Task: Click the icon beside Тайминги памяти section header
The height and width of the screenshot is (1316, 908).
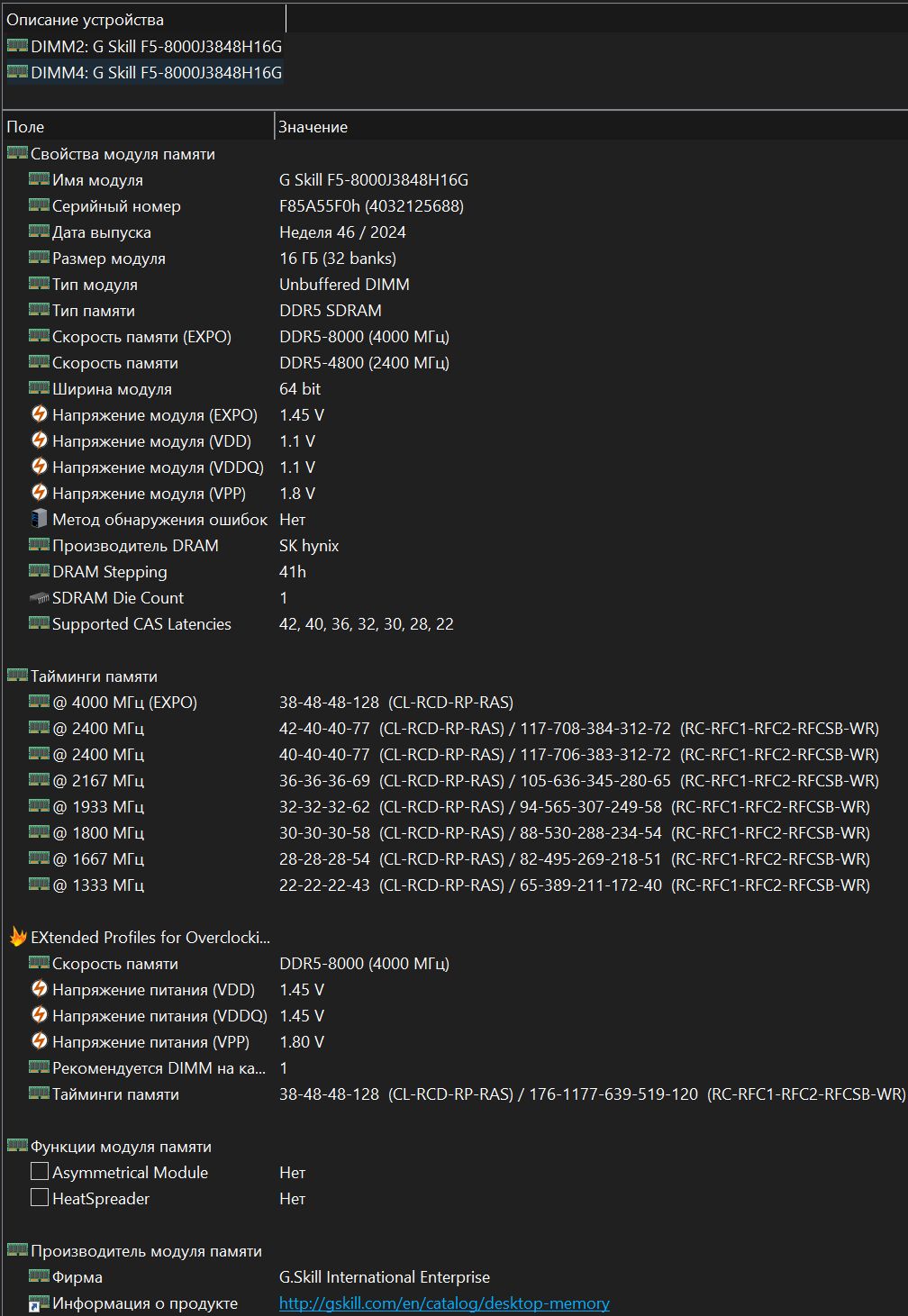Action: 17,676
